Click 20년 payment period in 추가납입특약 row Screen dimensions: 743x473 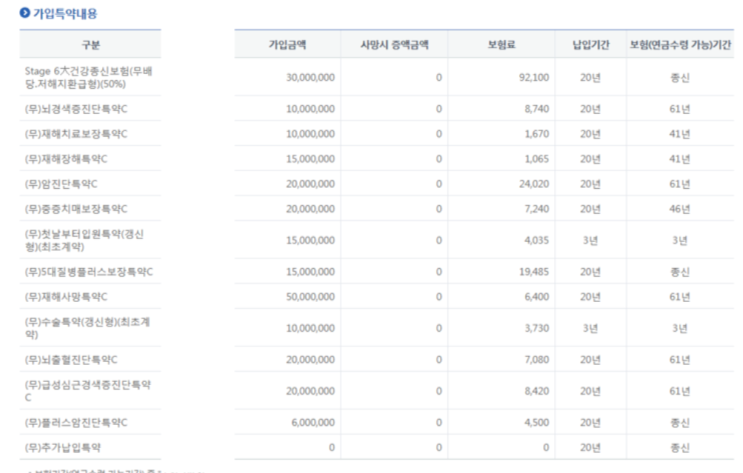pos(590,448)
